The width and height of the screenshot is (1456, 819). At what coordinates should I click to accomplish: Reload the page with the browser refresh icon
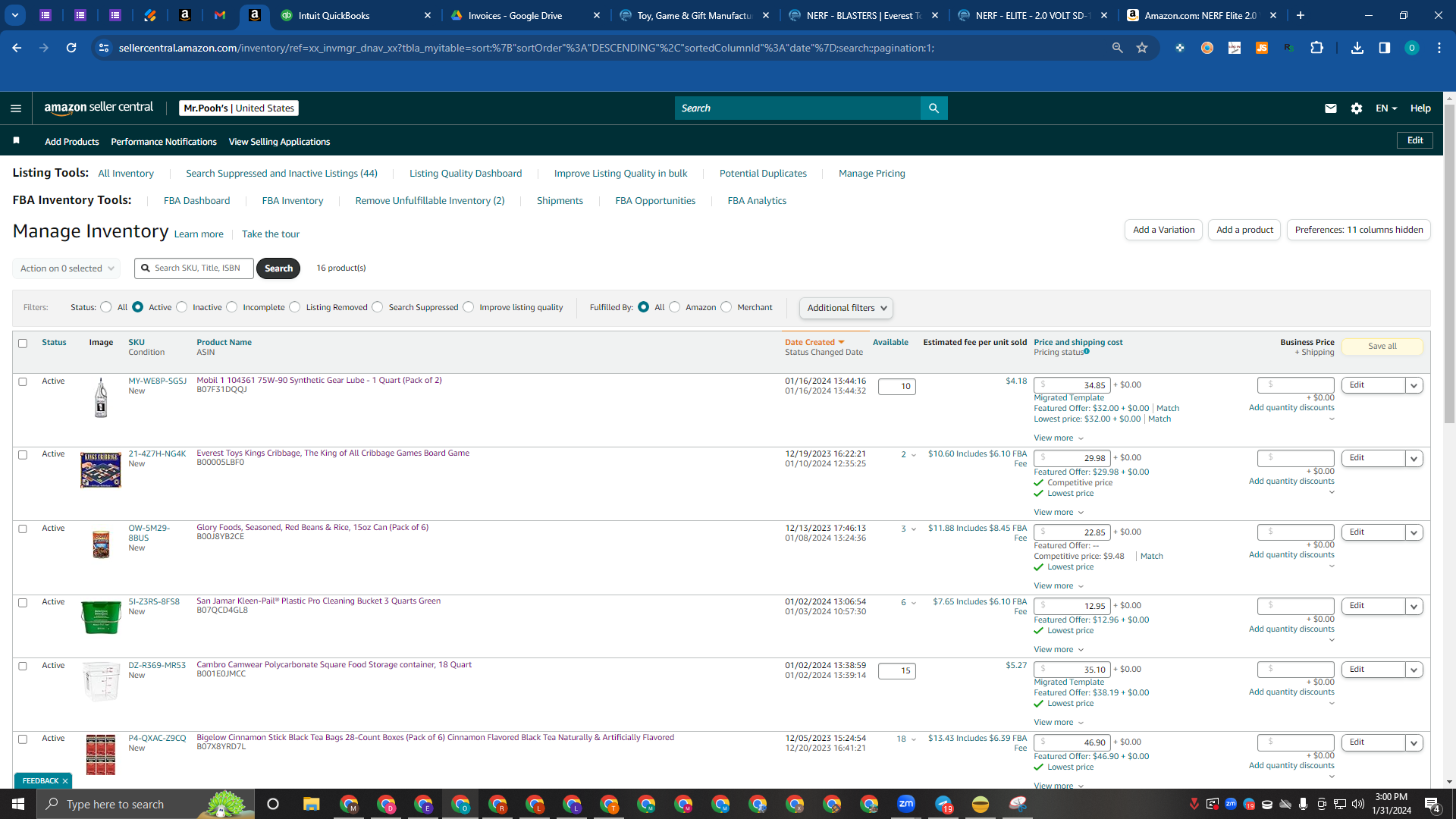coord(71,48)
